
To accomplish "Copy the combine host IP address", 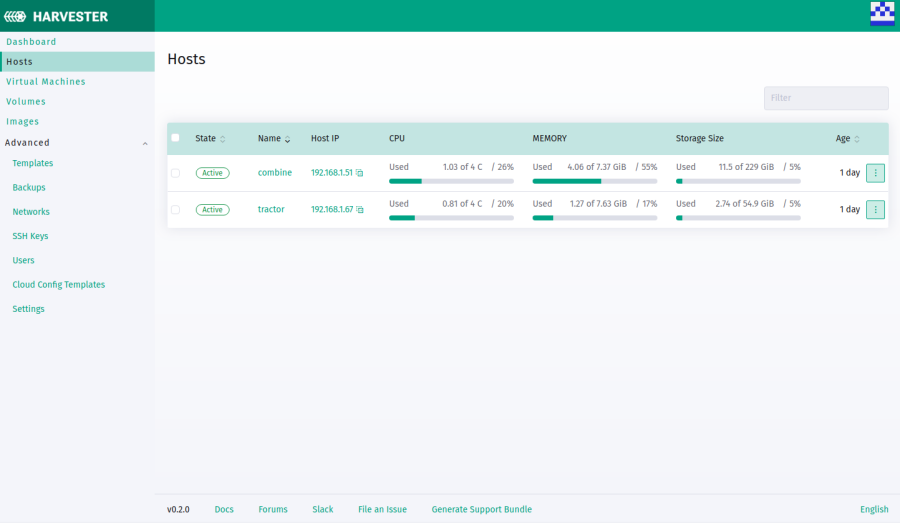I will (360, 173).
